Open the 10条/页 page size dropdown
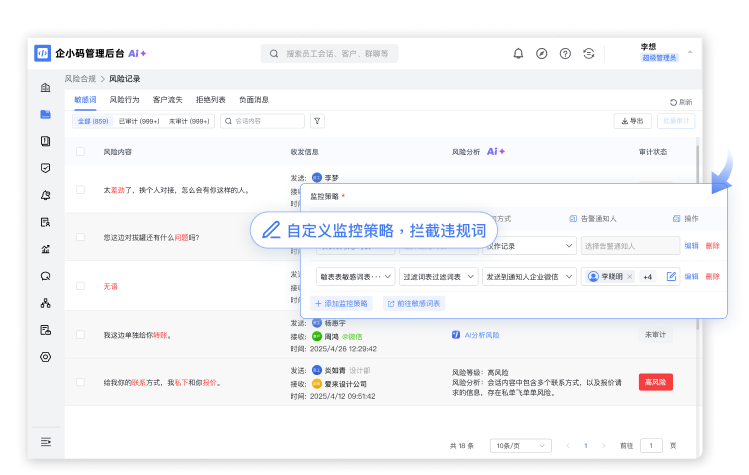This screenshot has width=749, height=475. 521,445
